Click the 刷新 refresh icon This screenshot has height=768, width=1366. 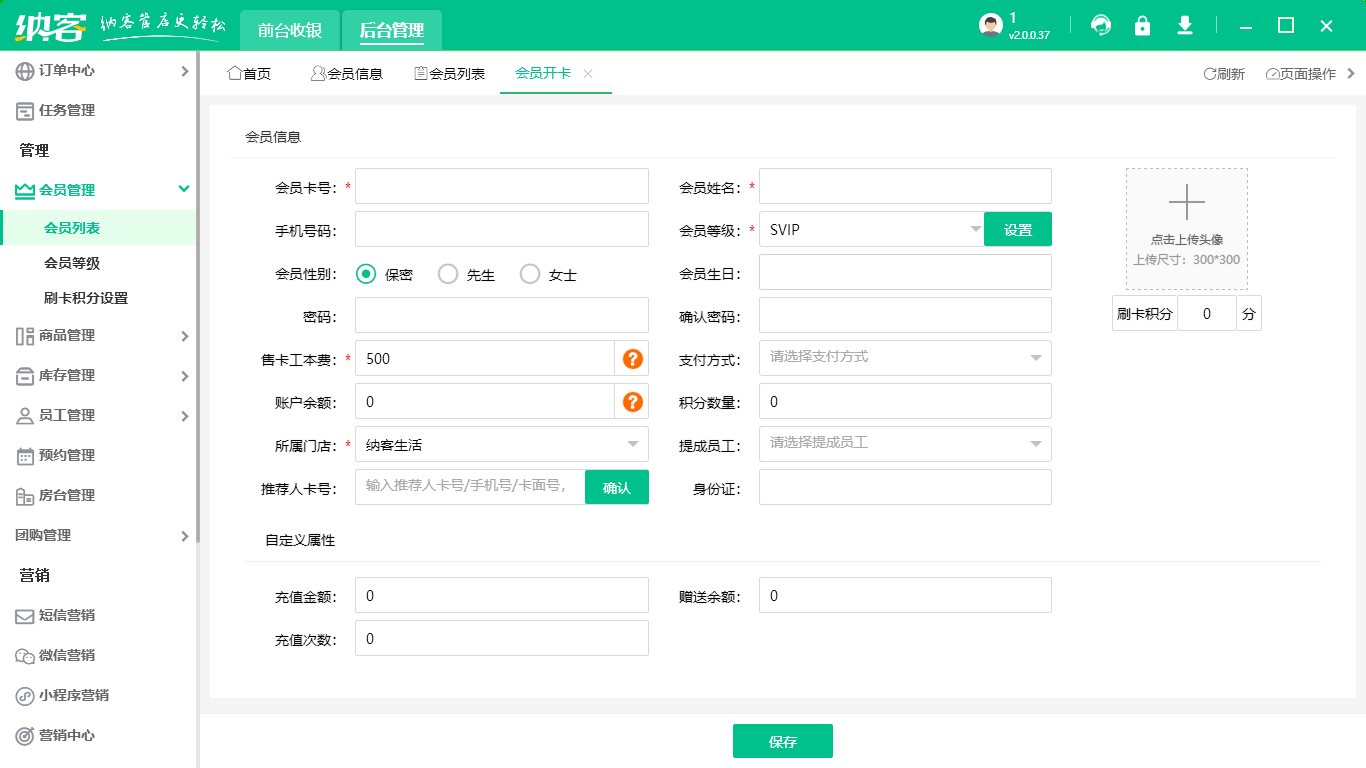[x=1209, y=74]
